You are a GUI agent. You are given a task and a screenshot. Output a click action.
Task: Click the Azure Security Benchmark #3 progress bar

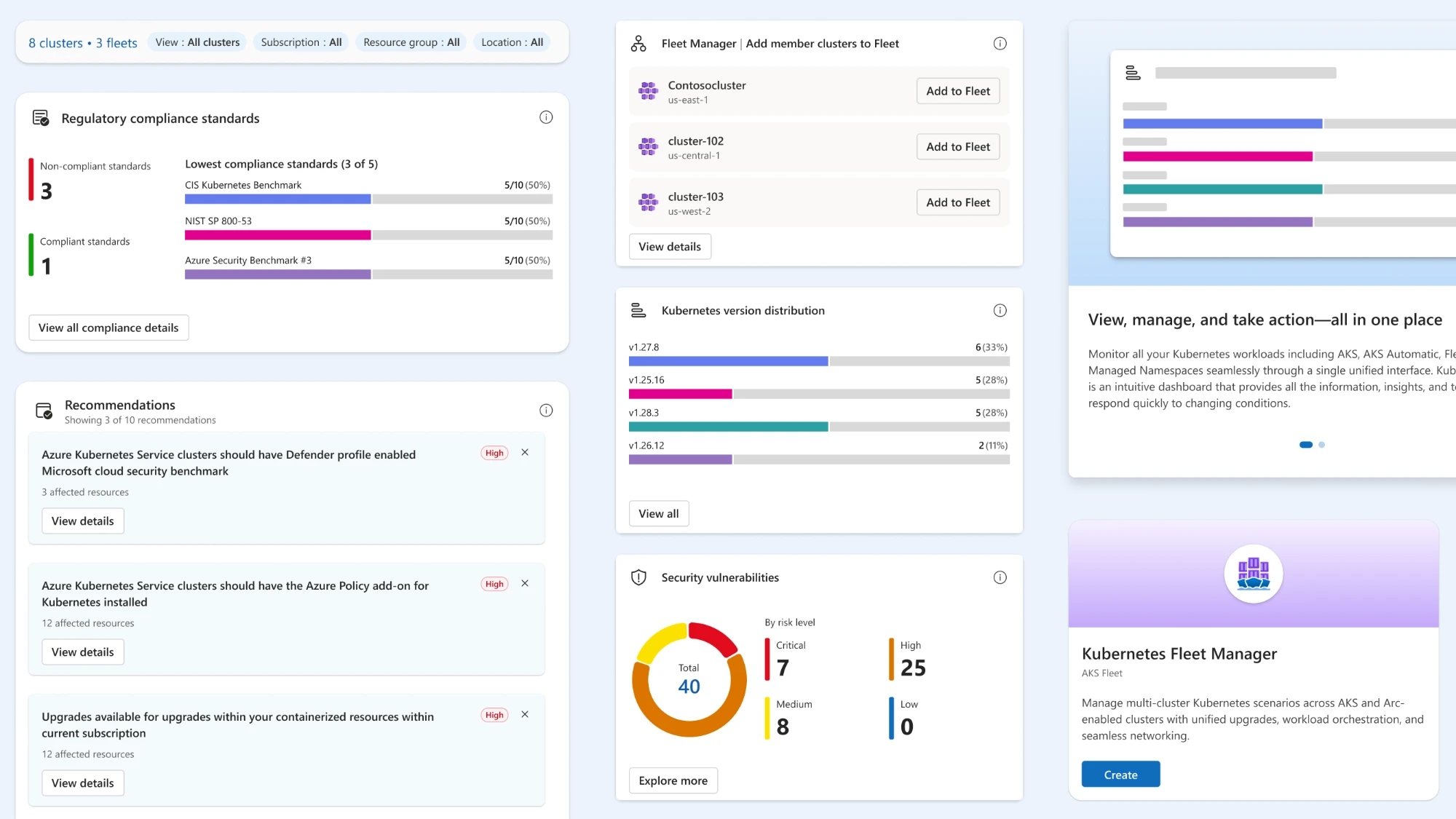point(368,274)
